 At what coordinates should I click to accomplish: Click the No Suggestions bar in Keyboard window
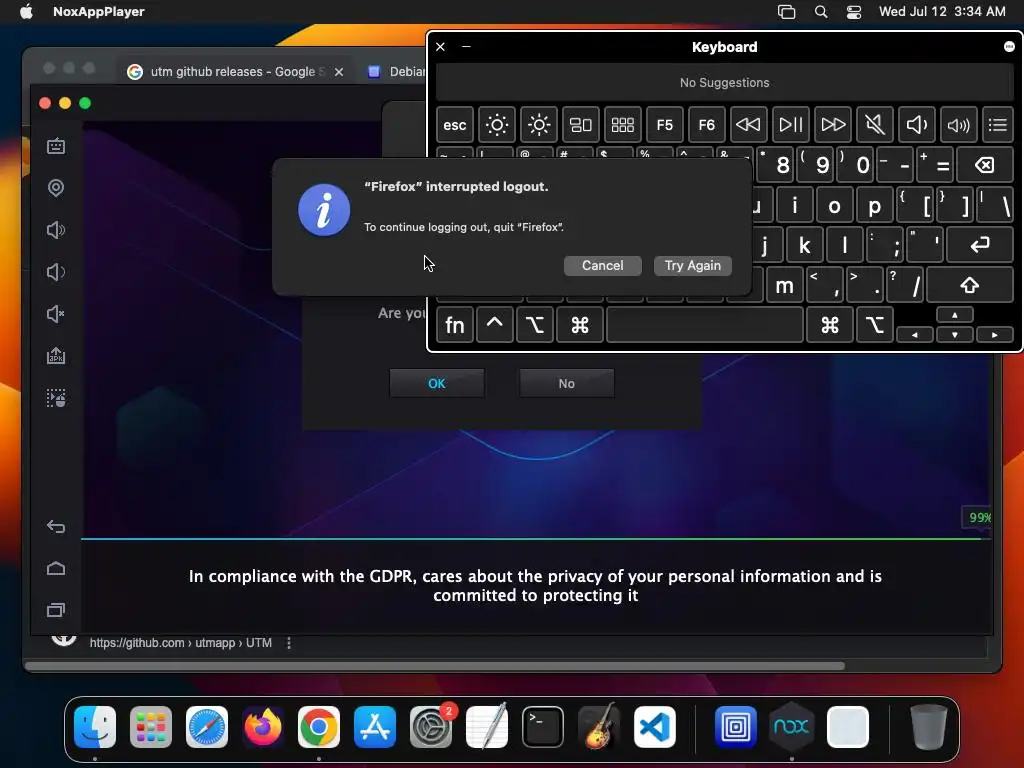724,83
